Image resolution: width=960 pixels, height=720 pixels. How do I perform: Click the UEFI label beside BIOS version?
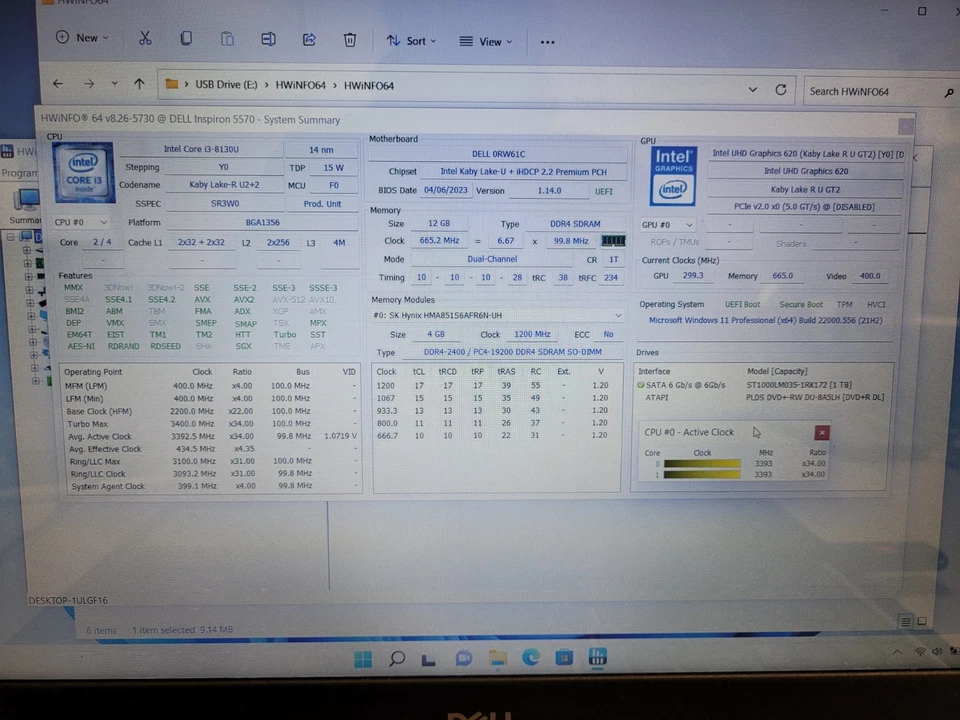604,192
